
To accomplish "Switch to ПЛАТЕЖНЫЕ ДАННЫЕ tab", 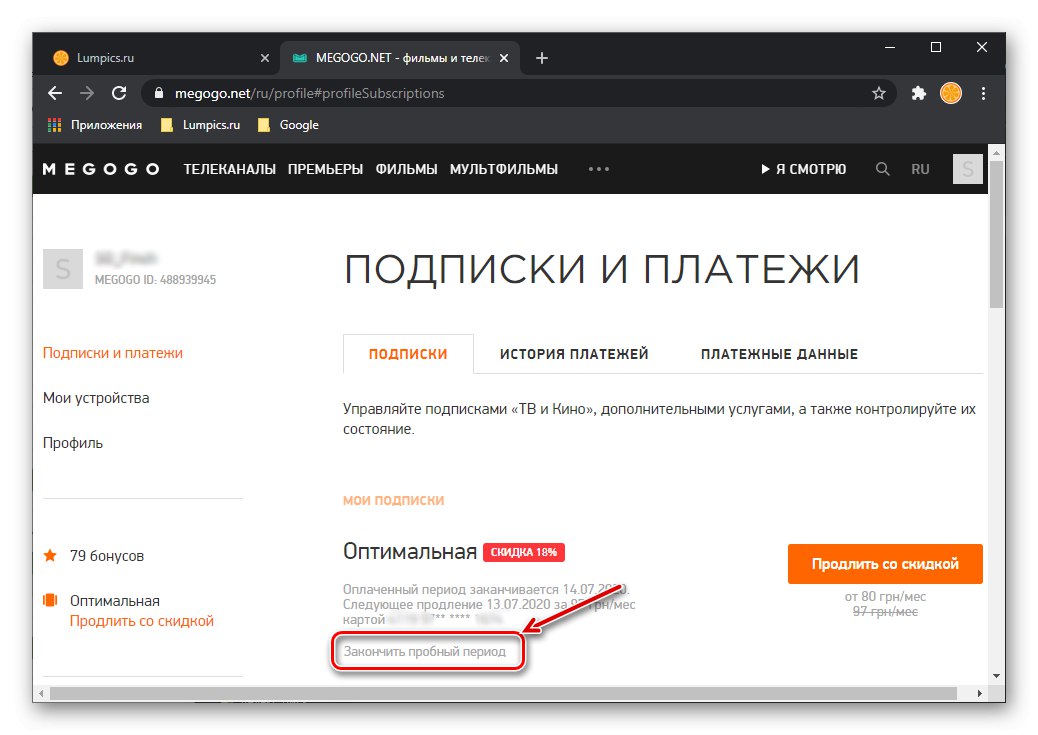I will pos(779,354).
